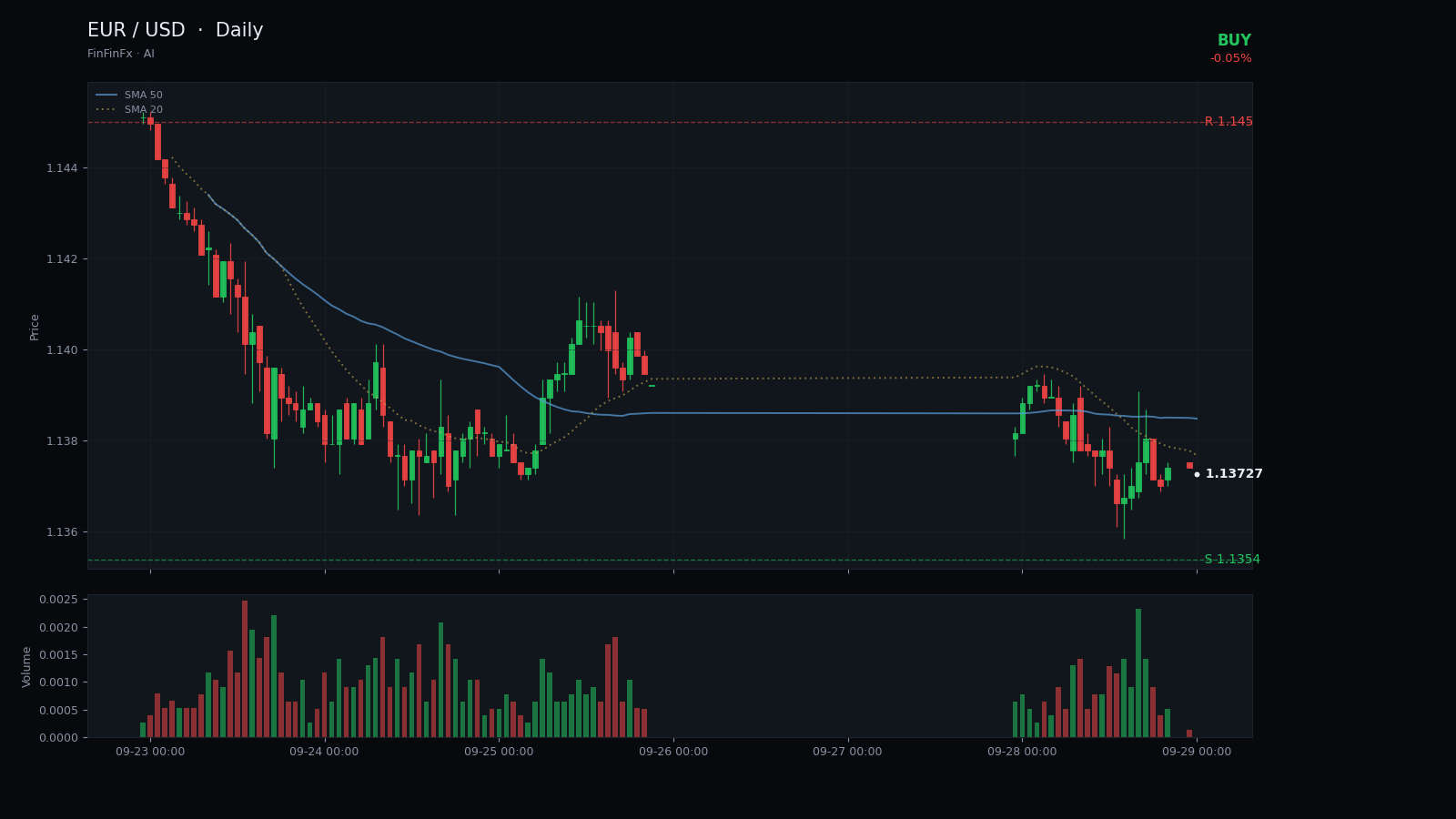
Task: Click the R 1.145 resistance label
Action: click(1228, 122)
